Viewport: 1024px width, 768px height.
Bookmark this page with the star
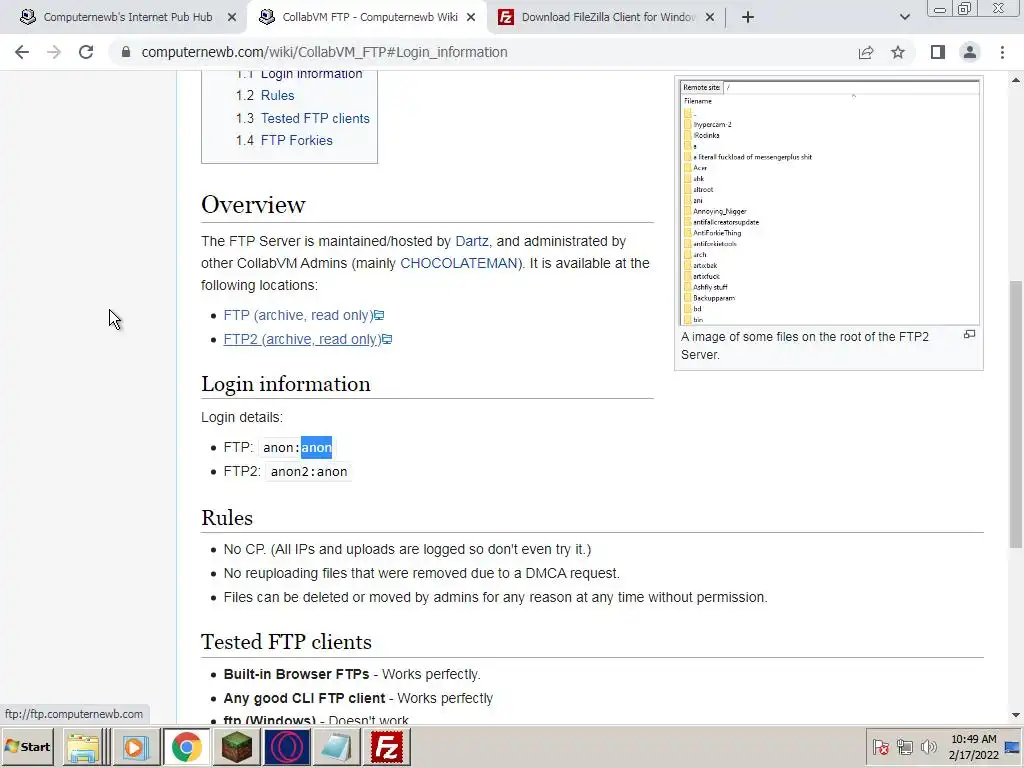point(898,52)
